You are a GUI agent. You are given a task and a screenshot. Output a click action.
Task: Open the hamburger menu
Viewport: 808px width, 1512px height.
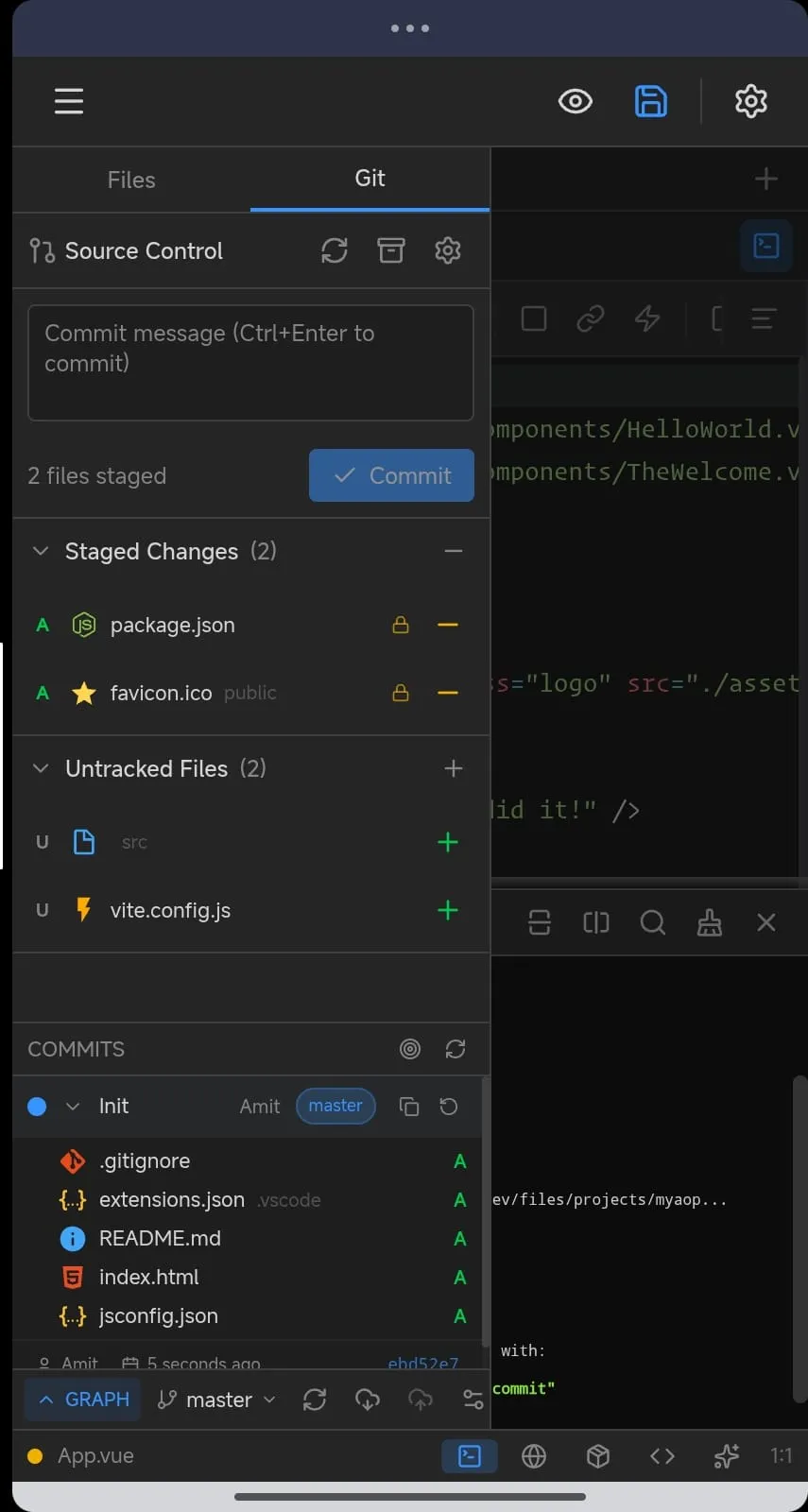tap(69, 101)
